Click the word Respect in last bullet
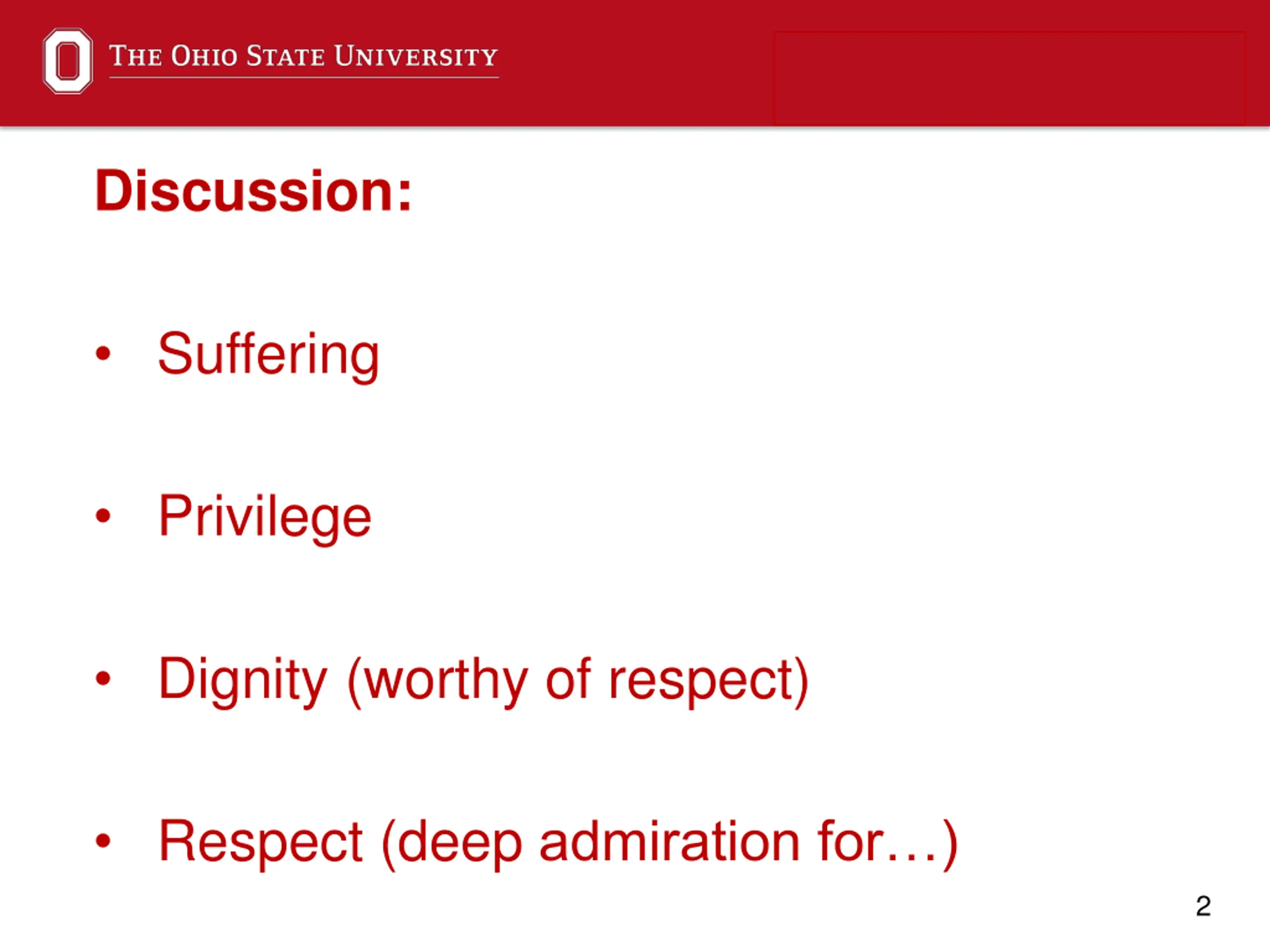 [x=260, y=841]
